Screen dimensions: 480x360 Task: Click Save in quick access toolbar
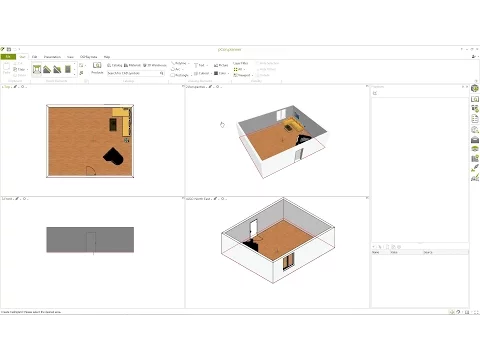click(9, 49)
